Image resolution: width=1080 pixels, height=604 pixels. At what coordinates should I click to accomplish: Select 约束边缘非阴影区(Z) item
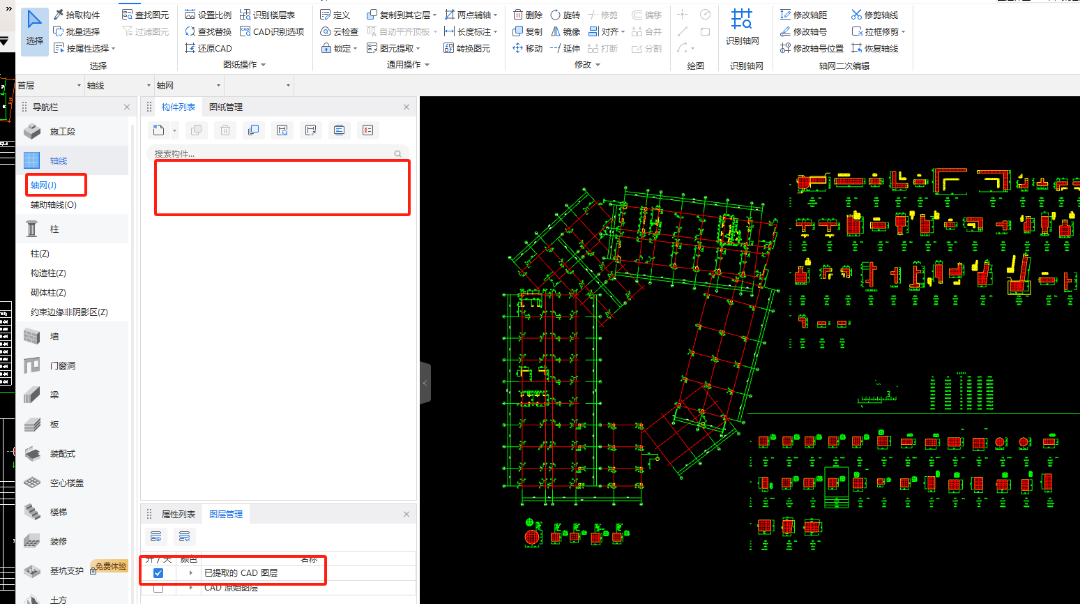[x=69, y=312]
